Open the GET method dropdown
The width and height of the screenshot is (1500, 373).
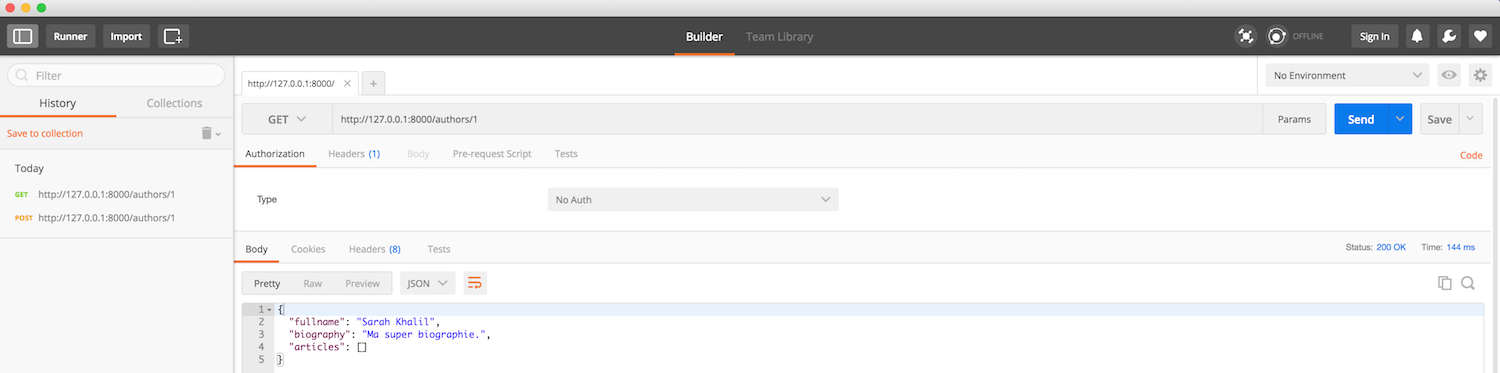(x=287, y=119)
